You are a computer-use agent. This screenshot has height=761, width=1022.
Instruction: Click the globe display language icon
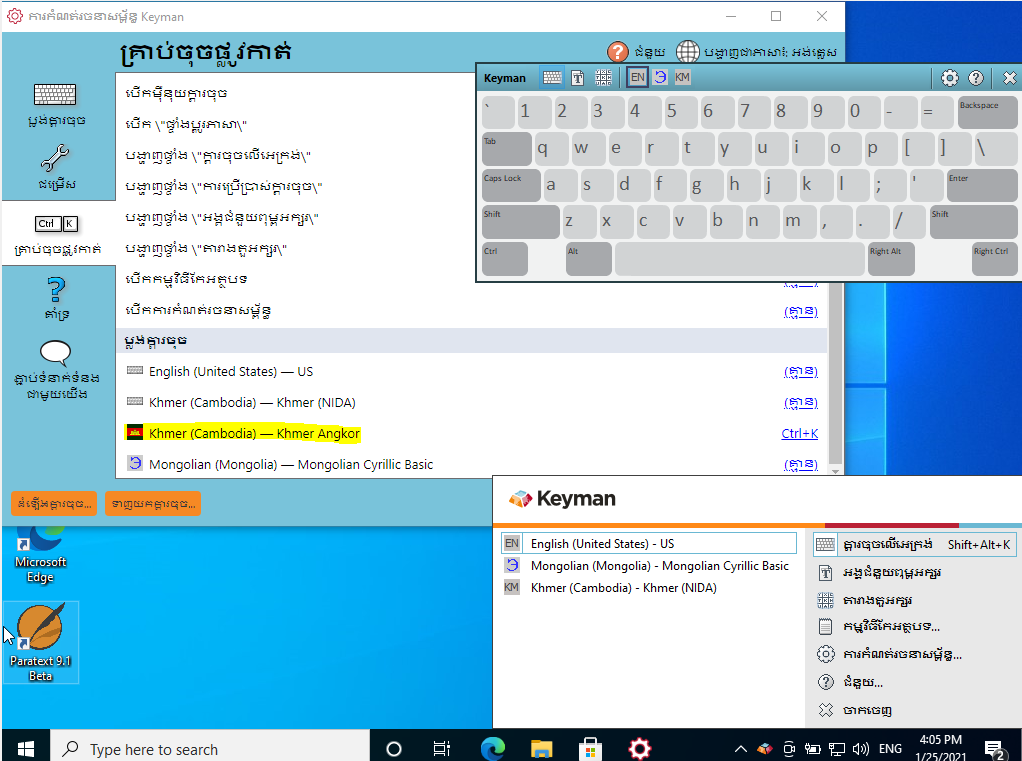tap(688, 51)
